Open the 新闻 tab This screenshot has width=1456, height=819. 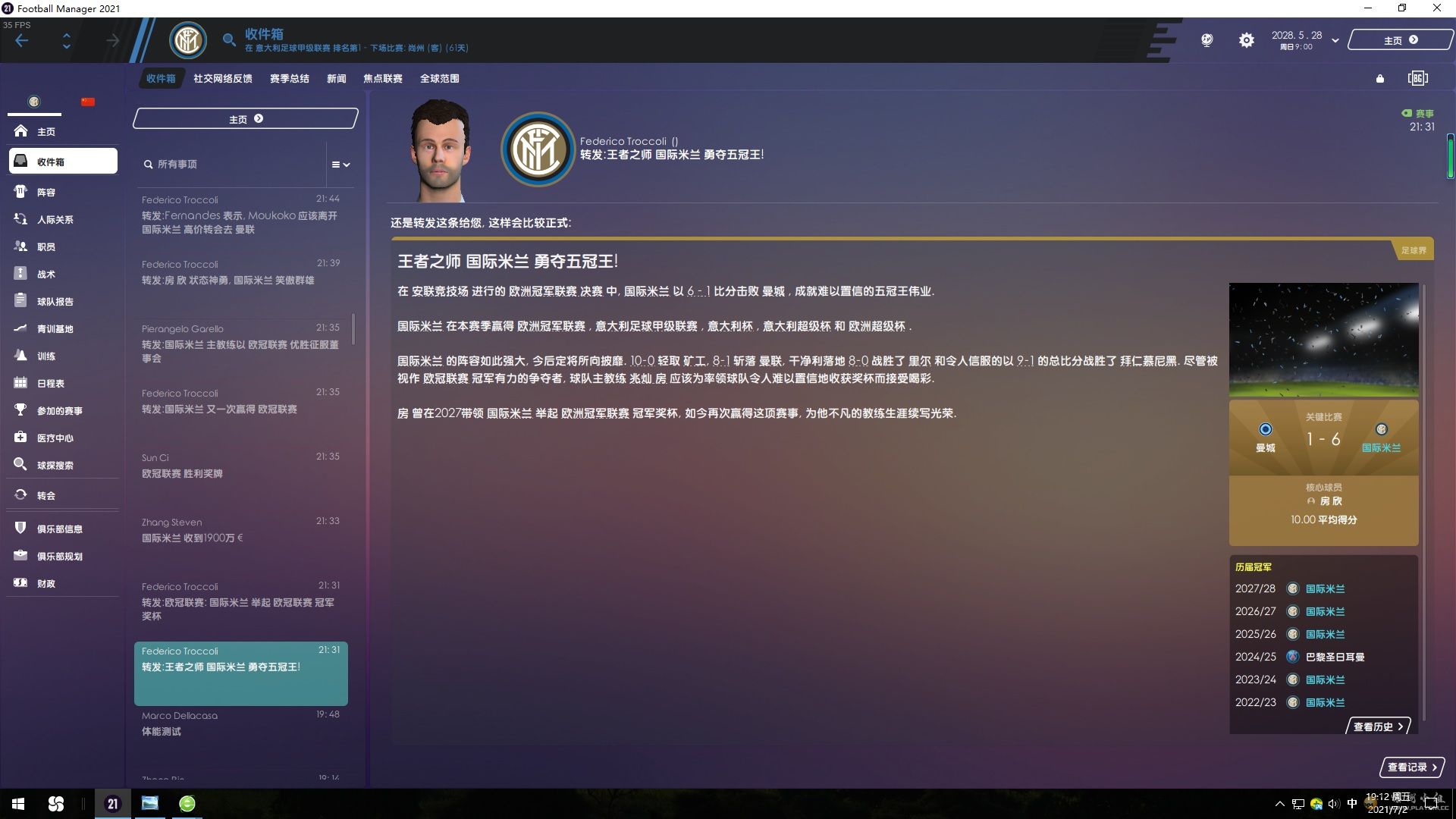click(337, 79)
